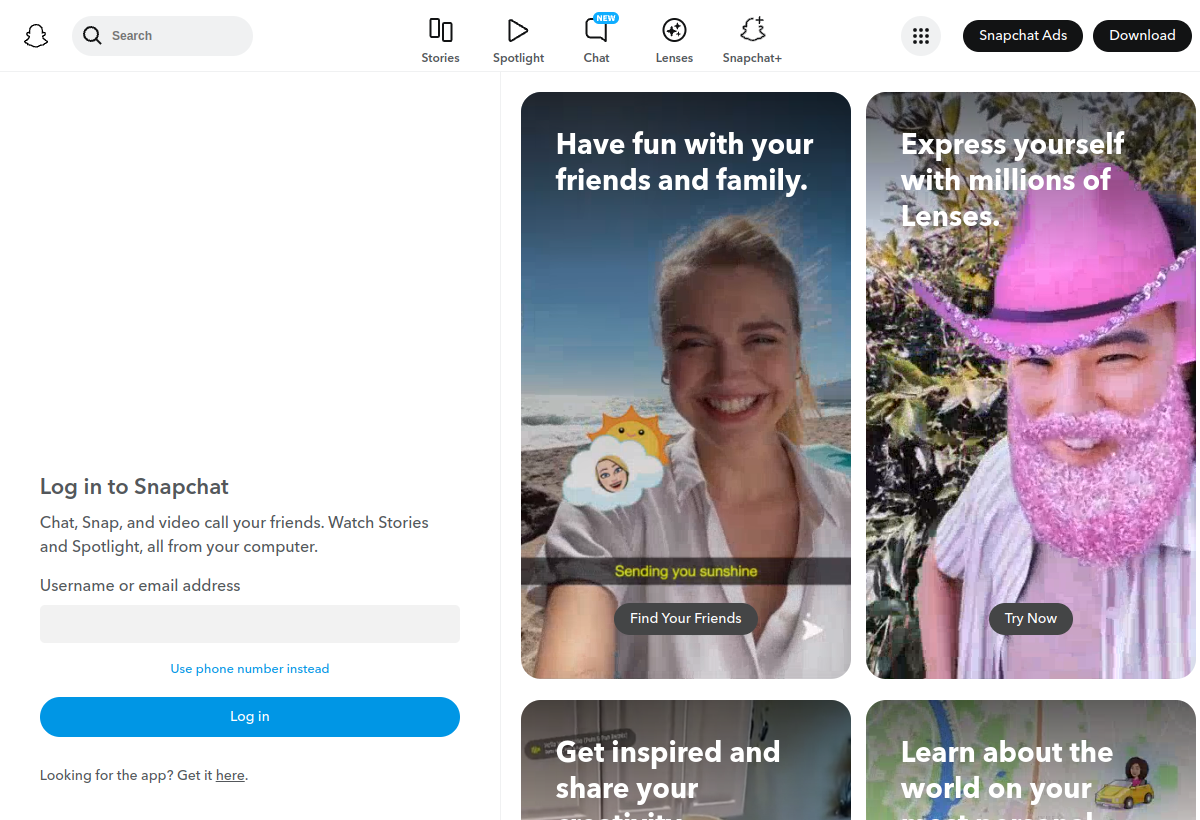The height and width of the screenshot is (820, 1200).
Task: Open the 'Get inspired and share' card
Action: (x=686, y=760)
